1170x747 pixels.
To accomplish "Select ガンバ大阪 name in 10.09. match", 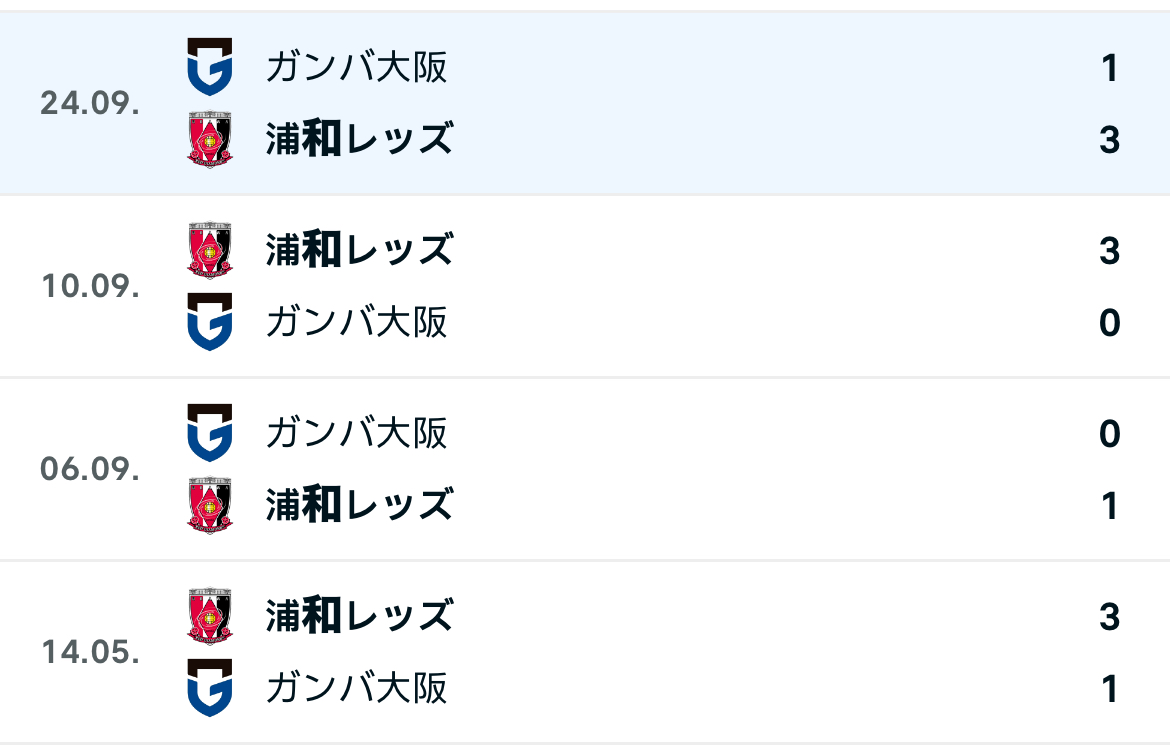I will (357, 322).
